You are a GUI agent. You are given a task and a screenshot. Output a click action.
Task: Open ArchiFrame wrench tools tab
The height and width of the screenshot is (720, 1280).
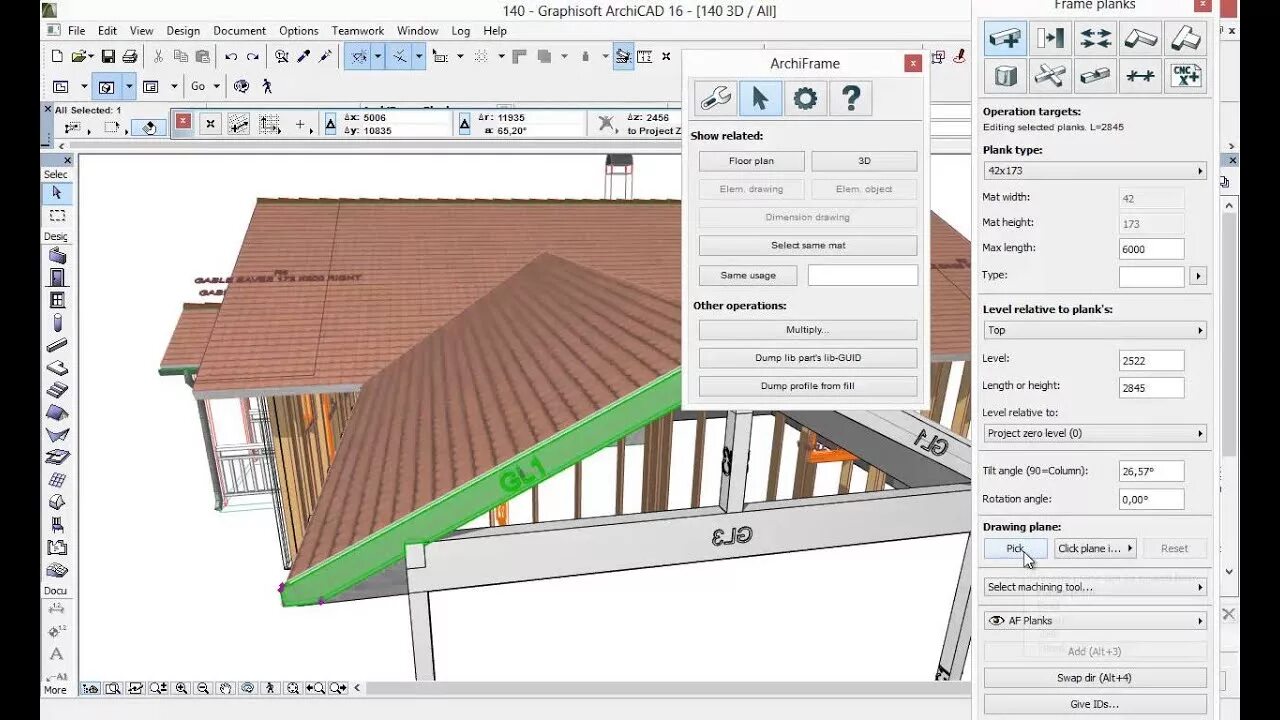(716, 98)
